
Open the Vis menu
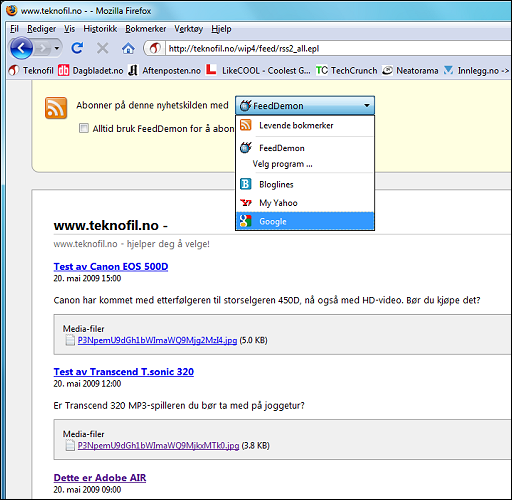click(x=69, y=29)
